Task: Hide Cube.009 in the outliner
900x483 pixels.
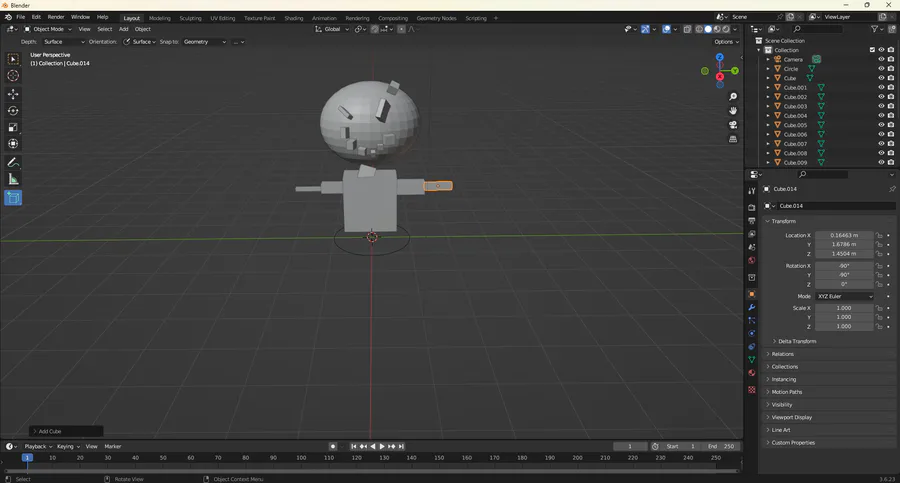Action: [x=882, y=163]
